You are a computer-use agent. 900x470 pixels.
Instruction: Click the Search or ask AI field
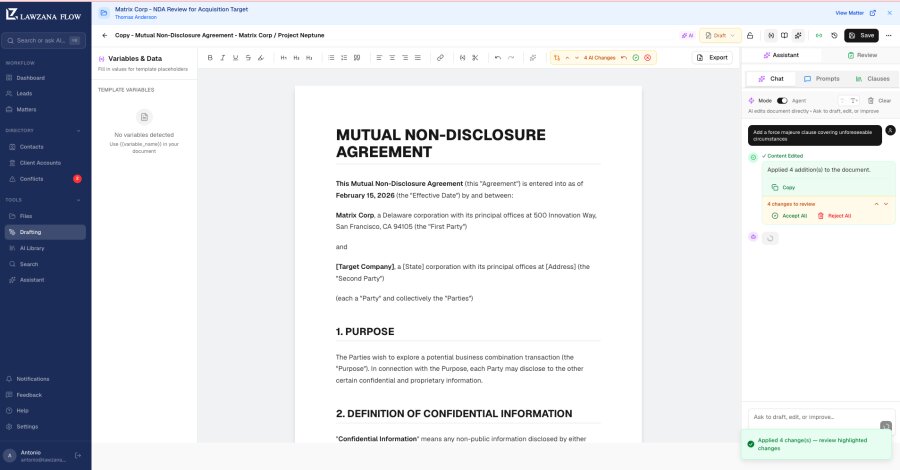[44, 40]
